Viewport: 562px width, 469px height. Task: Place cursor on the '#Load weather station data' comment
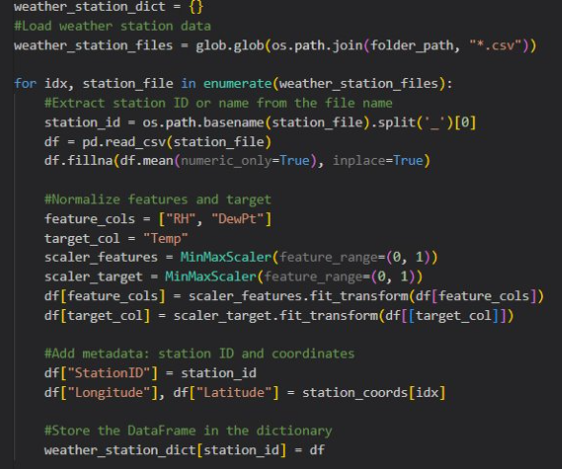(x=113, y=26)
